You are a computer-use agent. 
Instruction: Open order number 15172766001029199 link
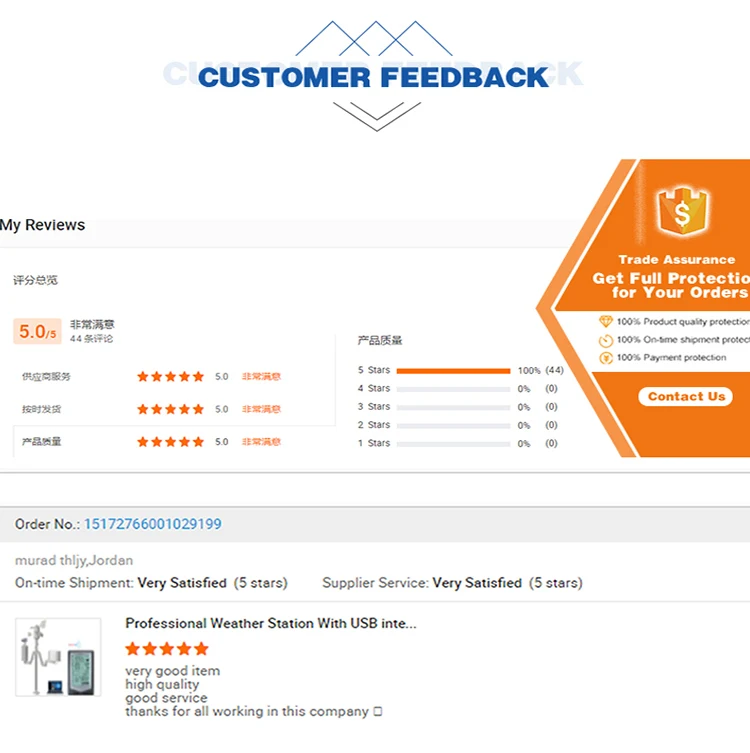[153, 524]
